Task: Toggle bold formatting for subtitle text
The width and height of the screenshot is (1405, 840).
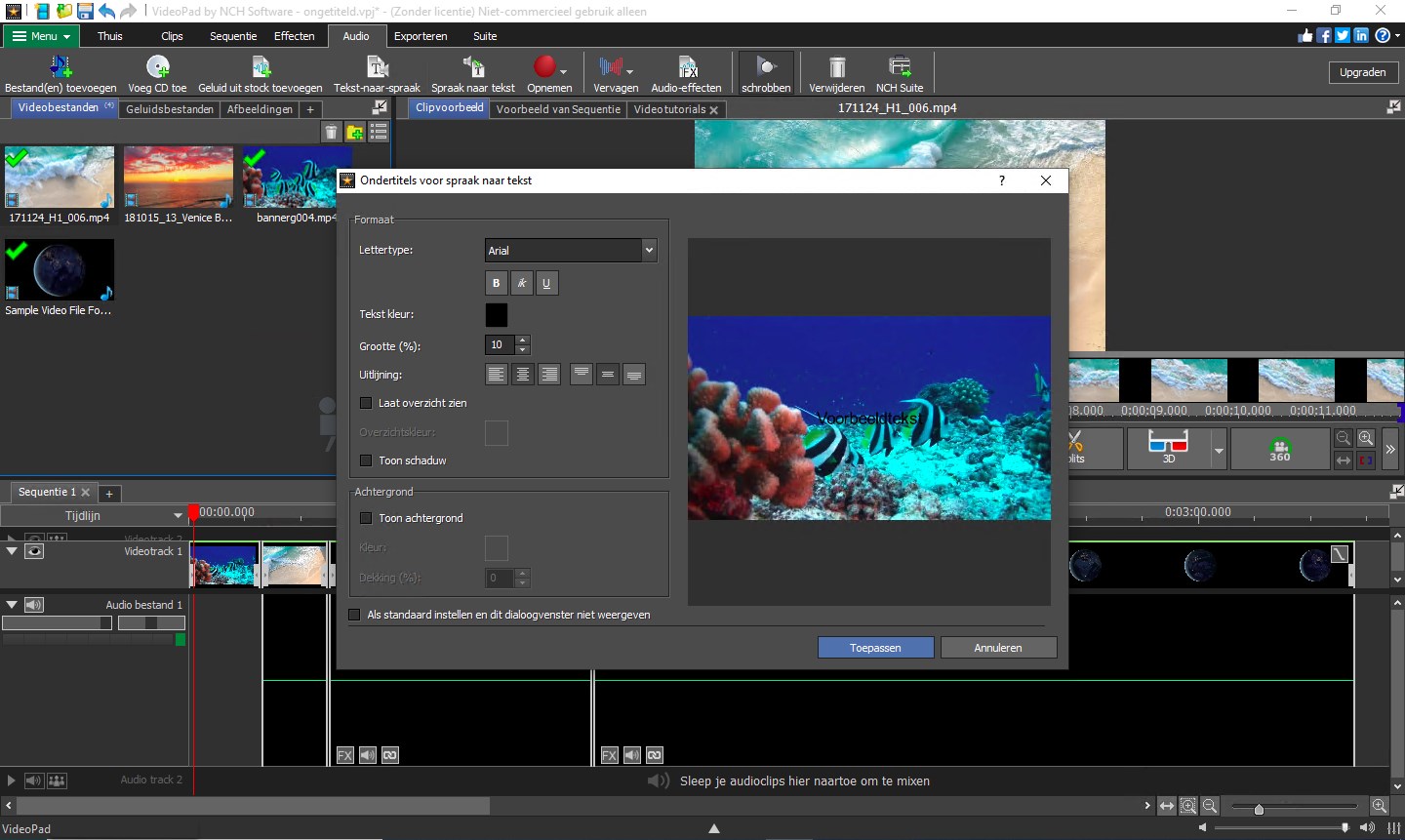Action: [496, 283]
